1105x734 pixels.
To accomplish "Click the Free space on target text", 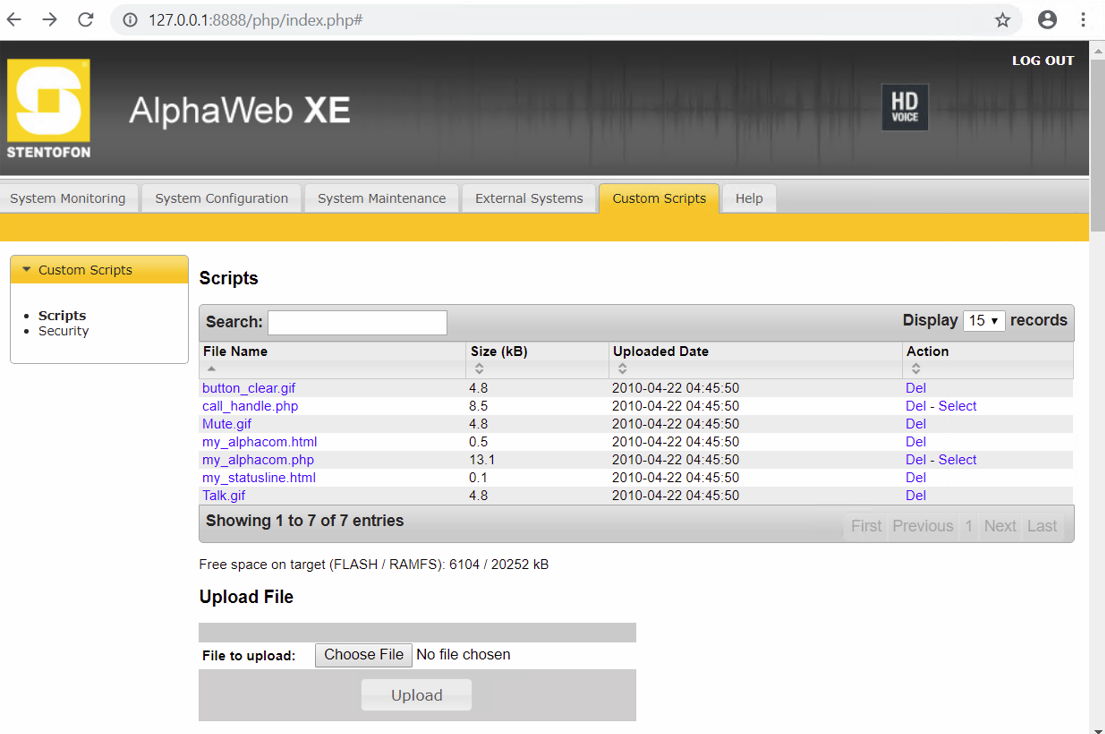I will point(374,564).
